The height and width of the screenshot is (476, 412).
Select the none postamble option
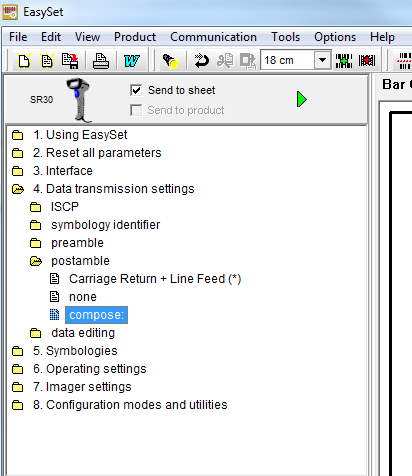point(83,297)
